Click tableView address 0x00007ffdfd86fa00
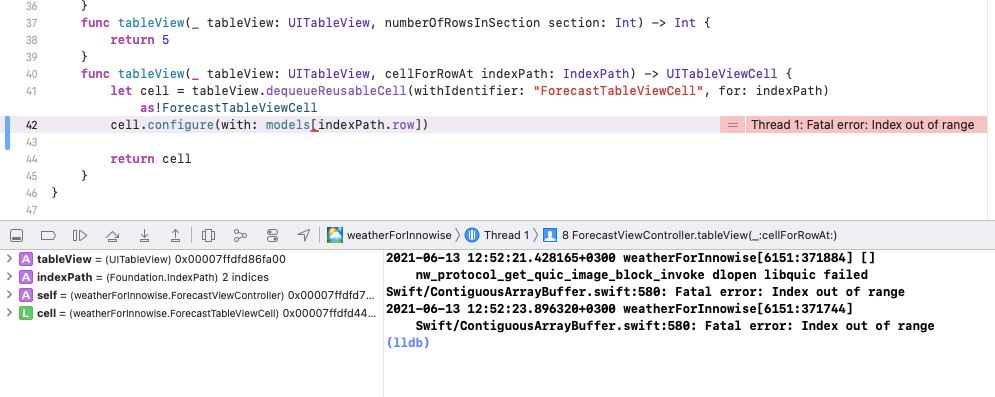The width and height of the screenshot is (995, 397). (230, 259)
